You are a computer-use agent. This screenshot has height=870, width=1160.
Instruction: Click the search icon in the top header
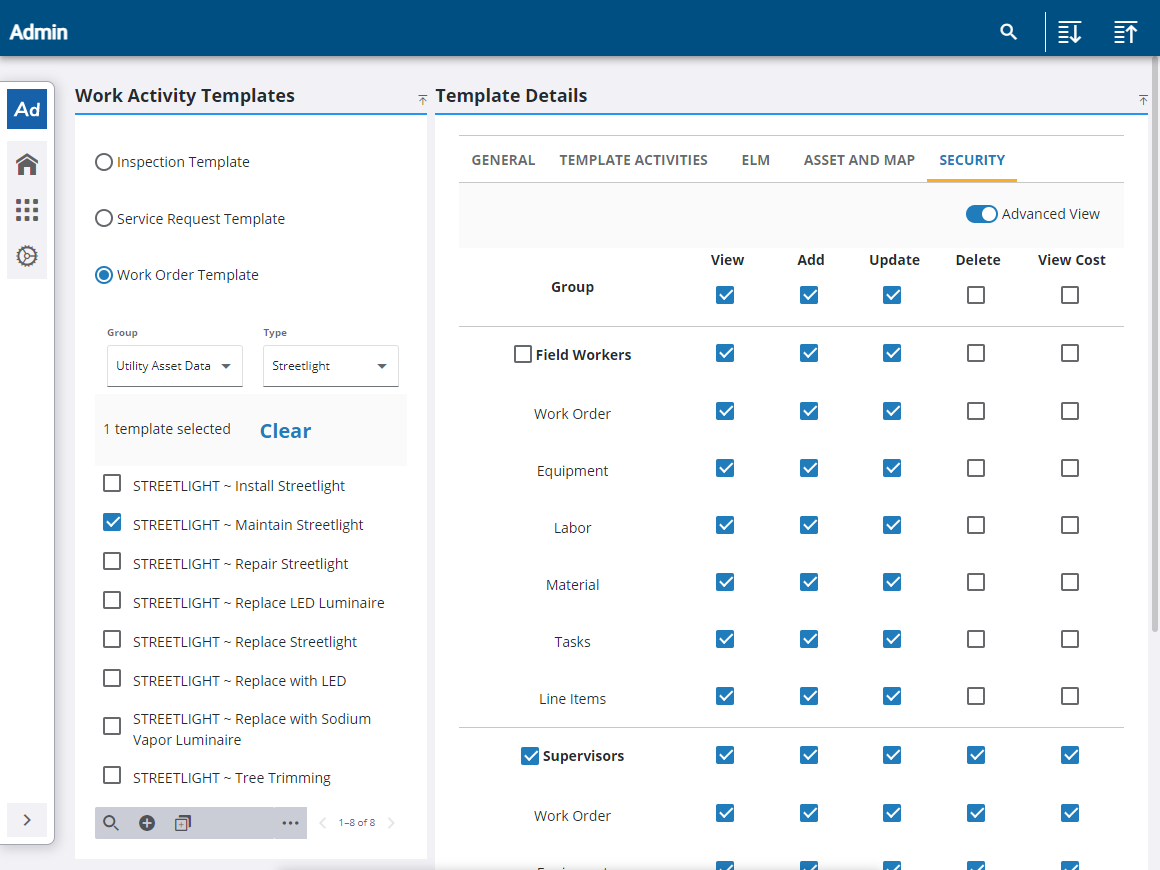[1008, 32]
